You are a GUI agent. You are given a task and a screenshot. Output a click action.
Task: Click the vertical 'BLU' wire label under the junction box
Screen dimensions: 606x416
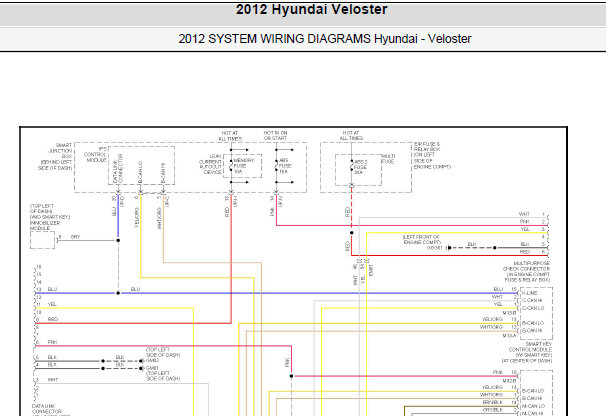tap(114, 211)
